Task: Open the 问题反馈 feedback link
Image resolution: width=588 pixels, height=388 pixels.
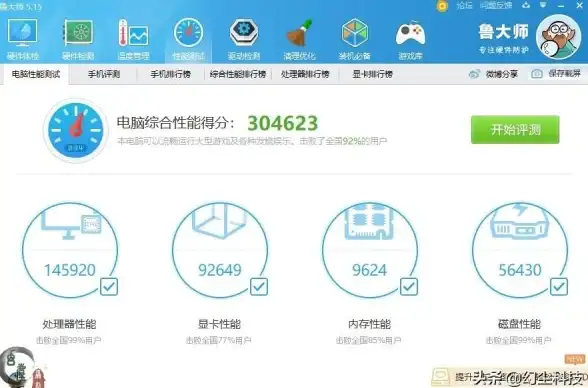Action: pos(496,6)
